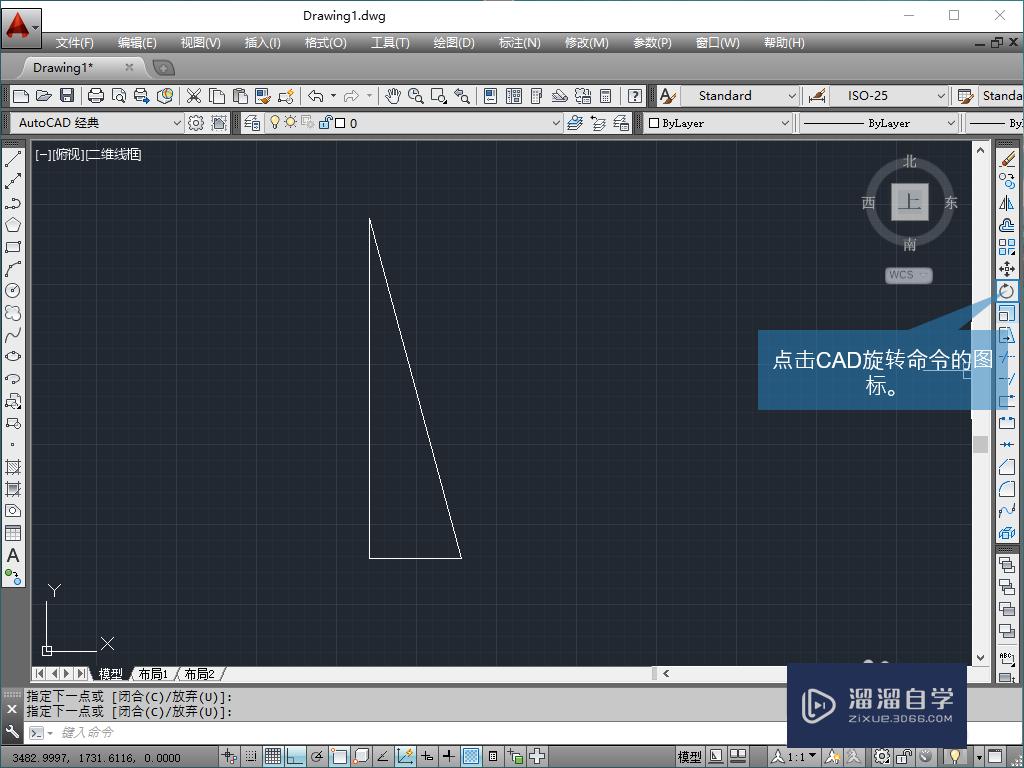The width and height of the screenshot is (1024, 768).
Task: Select the Ellipse drawing tool
Action: click(13, 357)
